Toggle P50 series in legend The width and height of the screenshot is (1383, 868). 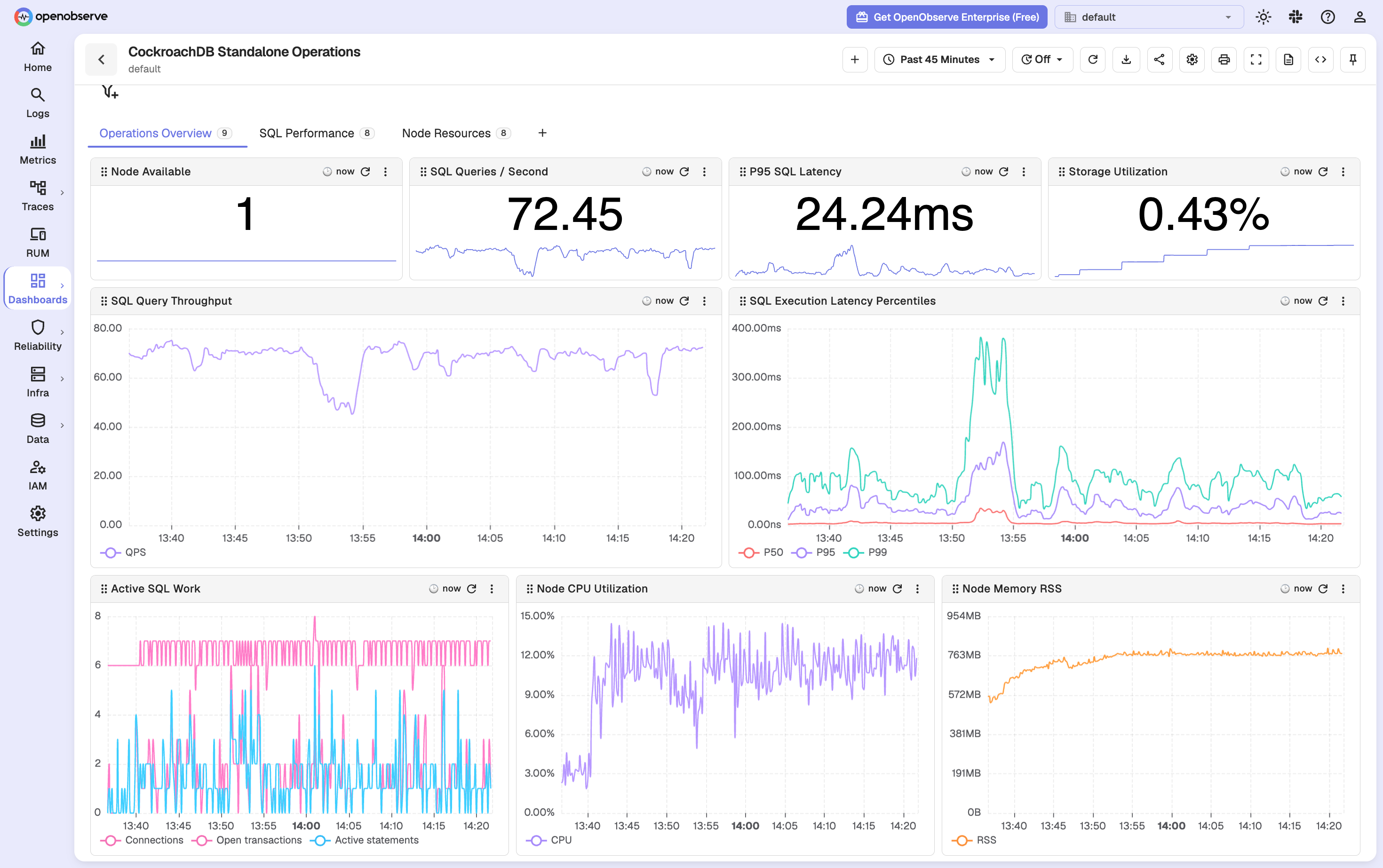[x=761, y=552]
